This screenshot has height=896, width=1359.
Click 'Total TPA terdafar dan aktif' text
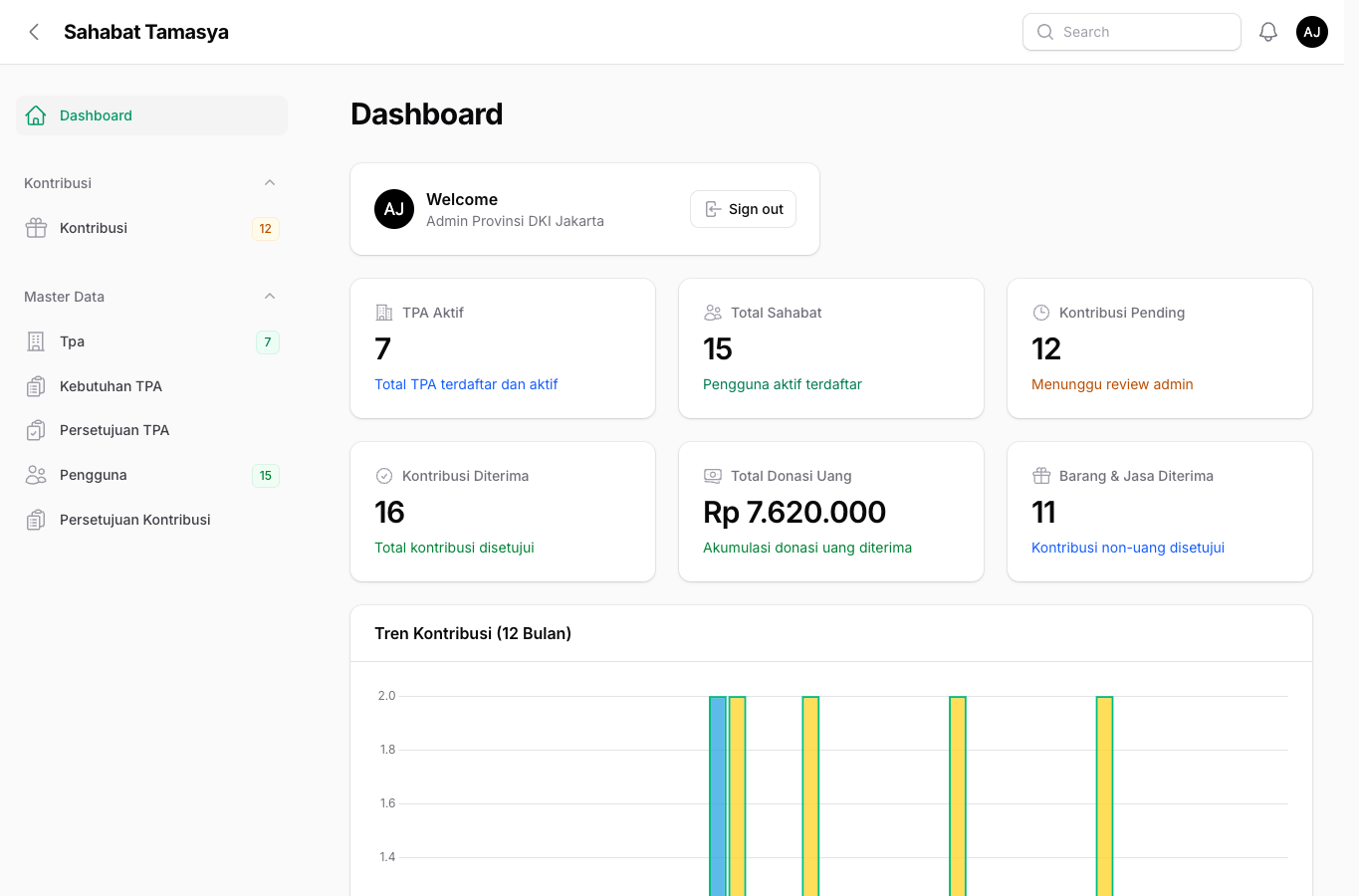[466, 384]
